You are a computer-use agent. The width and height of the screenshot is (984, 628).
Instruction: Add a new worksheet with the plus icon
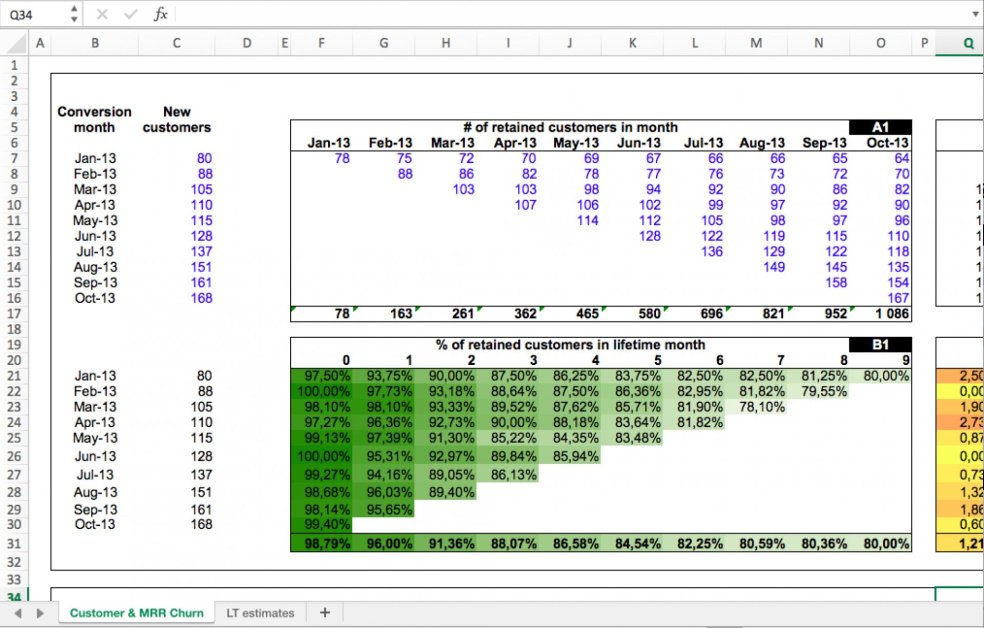click(x=324, y=612)
